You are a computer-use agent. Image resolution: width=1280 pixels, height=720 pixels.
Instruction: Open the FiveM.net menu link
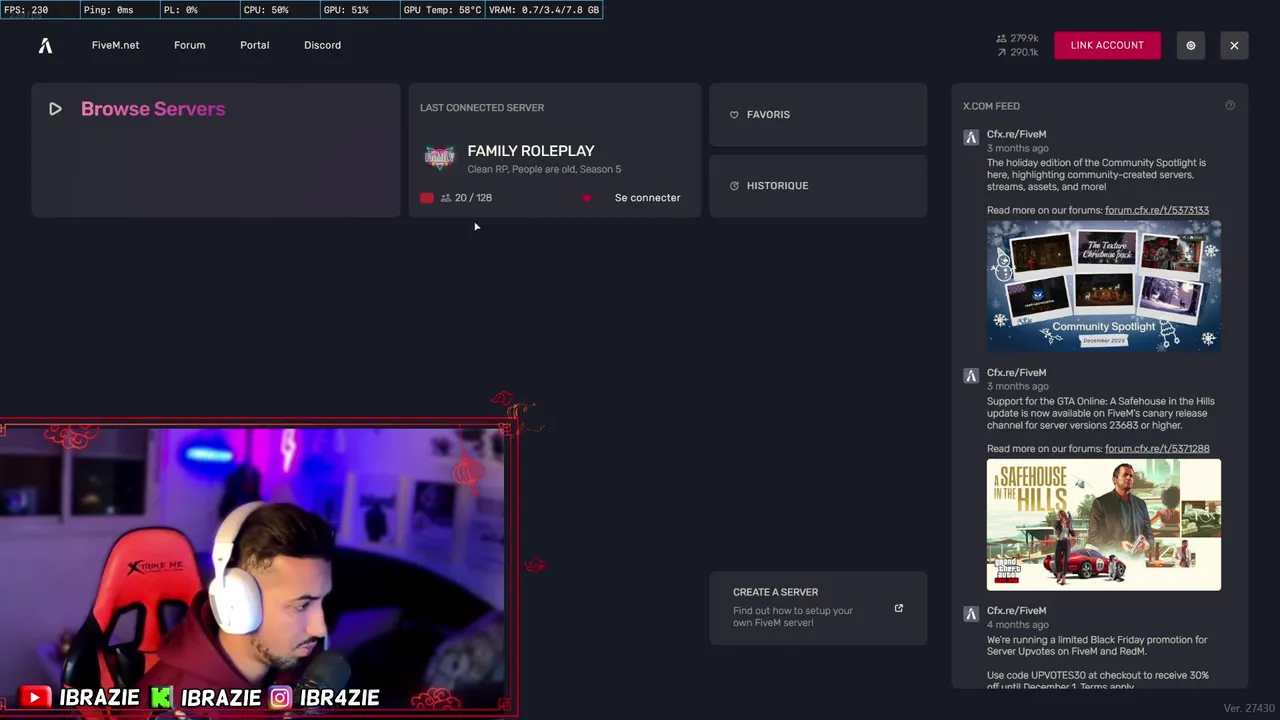[x=115, y=45]
